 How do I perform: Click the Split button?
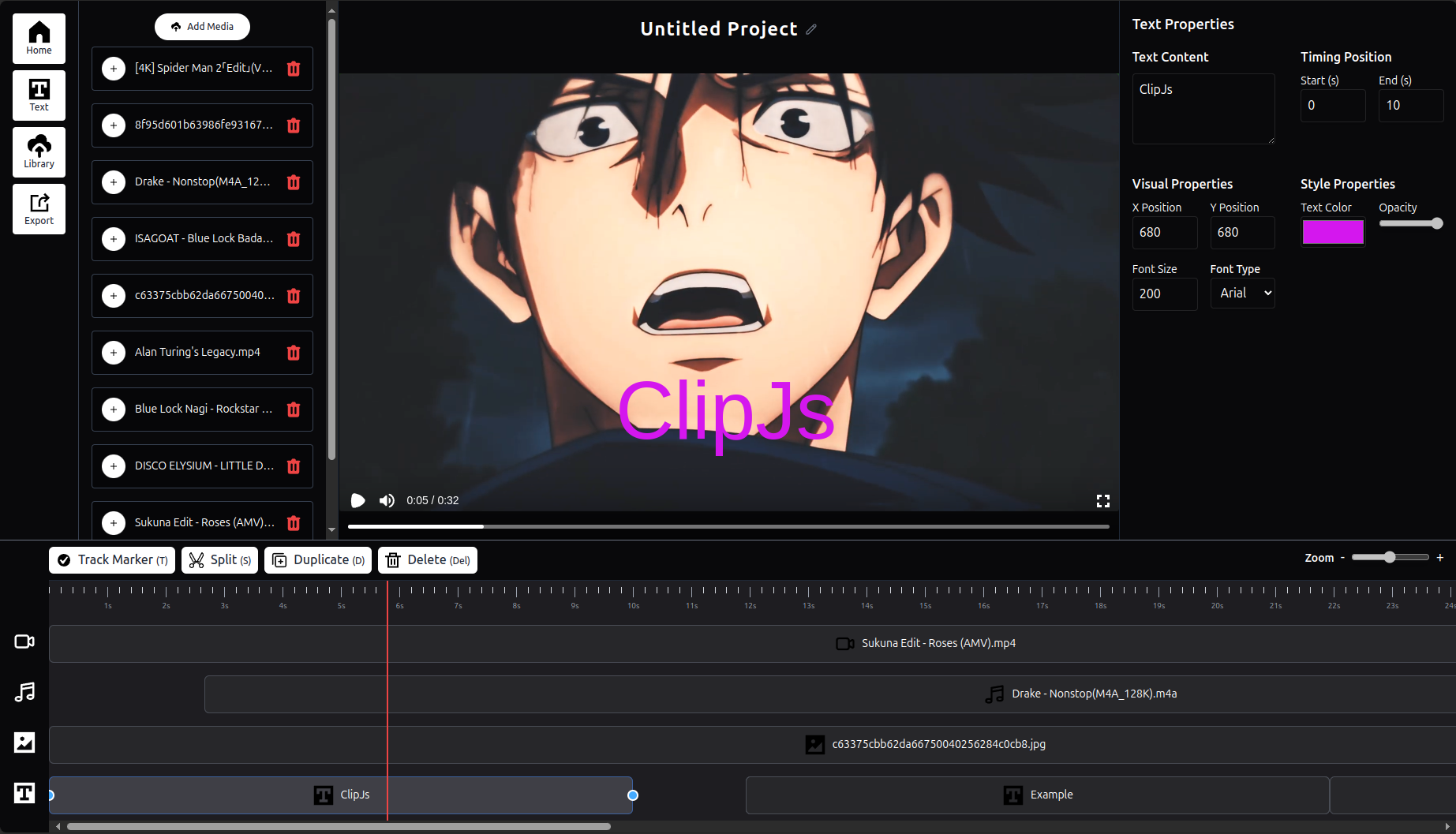(x=220, y=560)
